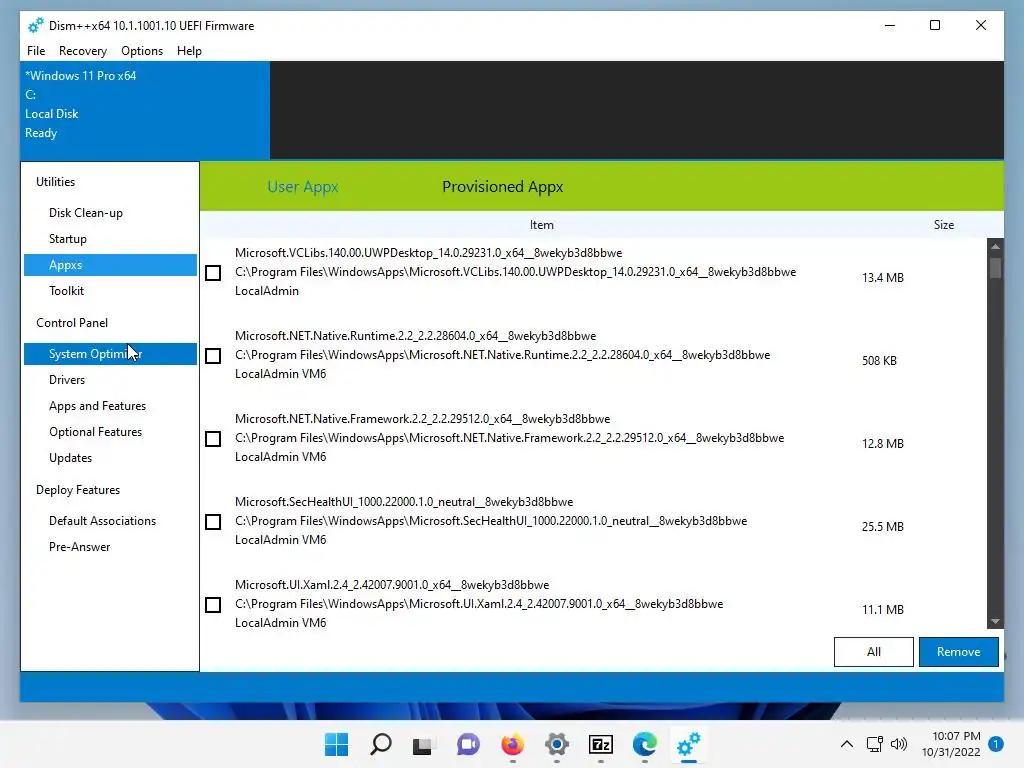Click the app list scrollbar thumb
Viewport: 1024px width, 768px height.
pyautogui.click(x=995, y=268)
